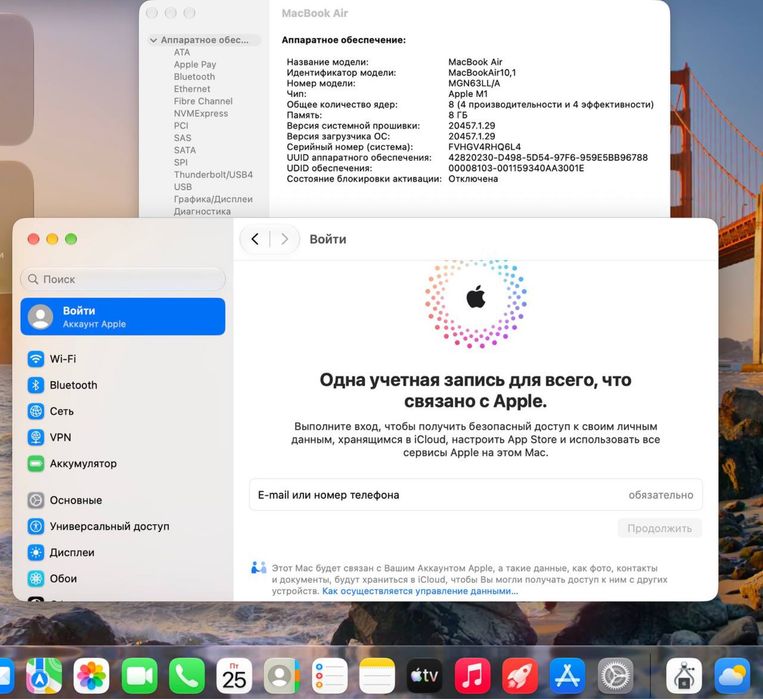The image size is (763, 699).
Task: Click E-mail или номер телефона field
Action: point(475,495)
